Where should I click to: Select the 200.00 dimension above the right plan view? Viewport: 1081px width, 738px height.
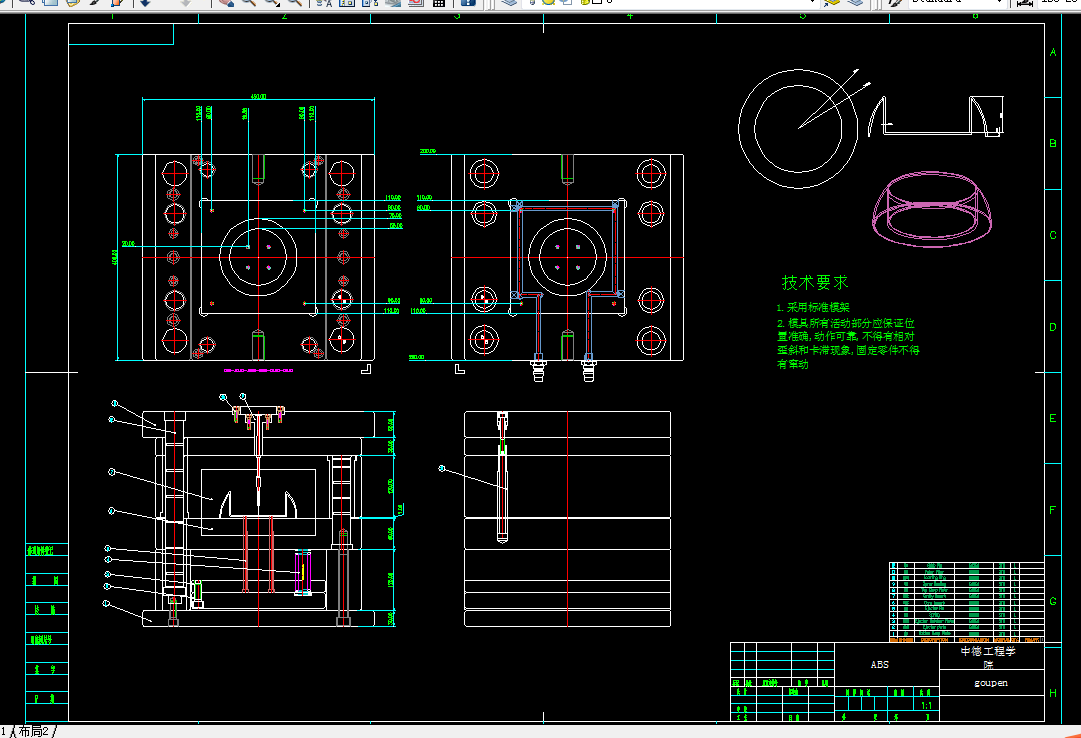point(427,151)
